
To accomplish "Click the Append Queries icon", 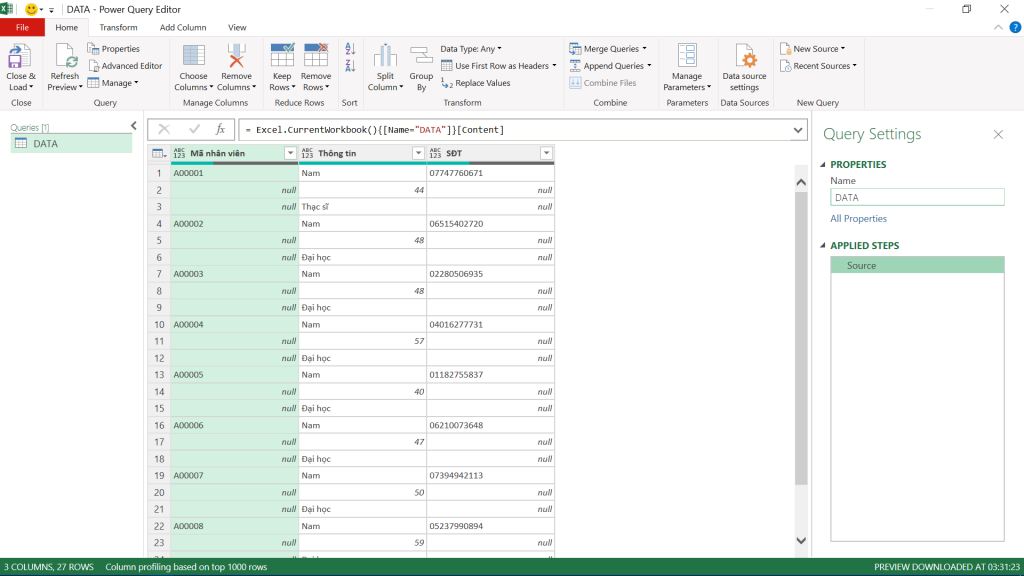I will [x=575, y=66].
